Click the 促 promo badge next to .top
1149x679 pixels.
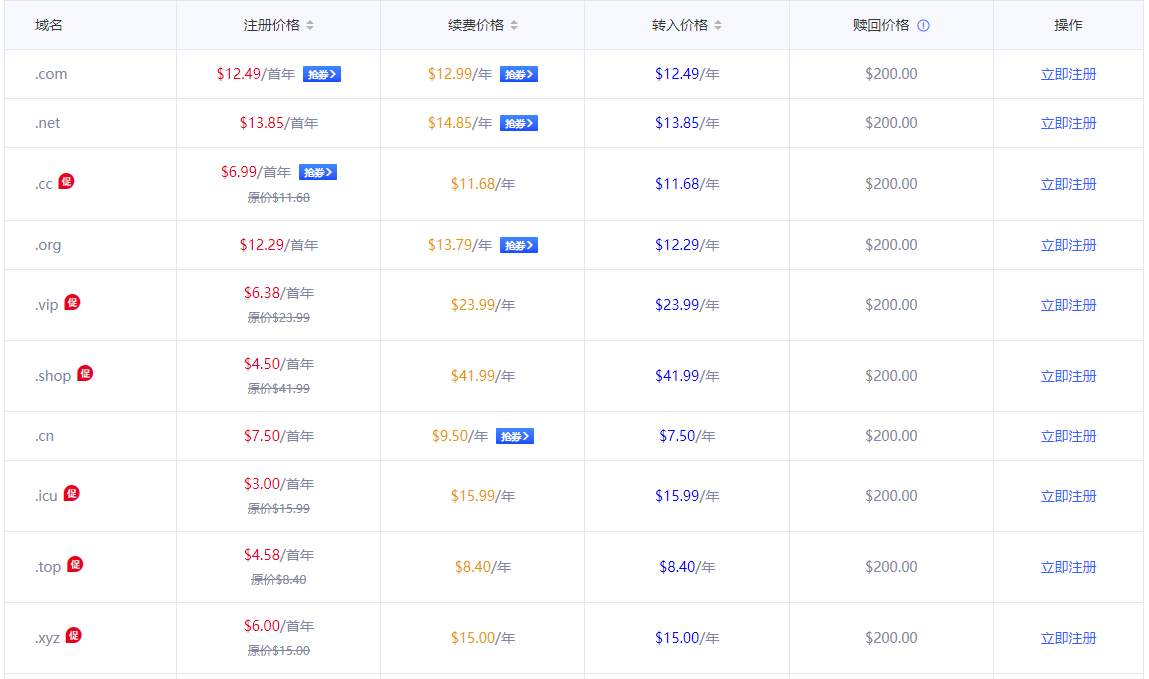75,564
